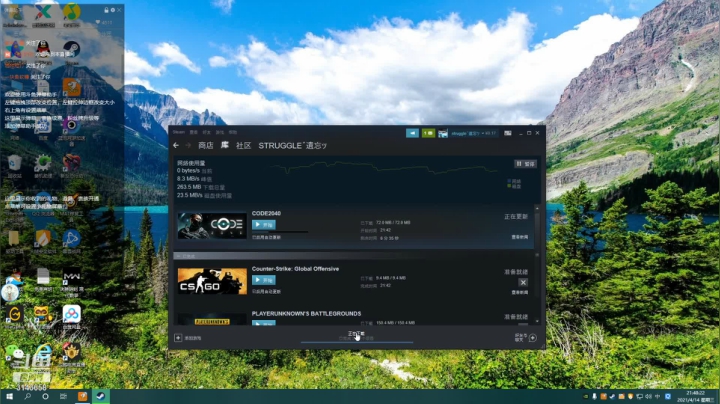Screen dimensions: 720x404
Task: Go back with Steam's left arrow
Action: [176, 145]
